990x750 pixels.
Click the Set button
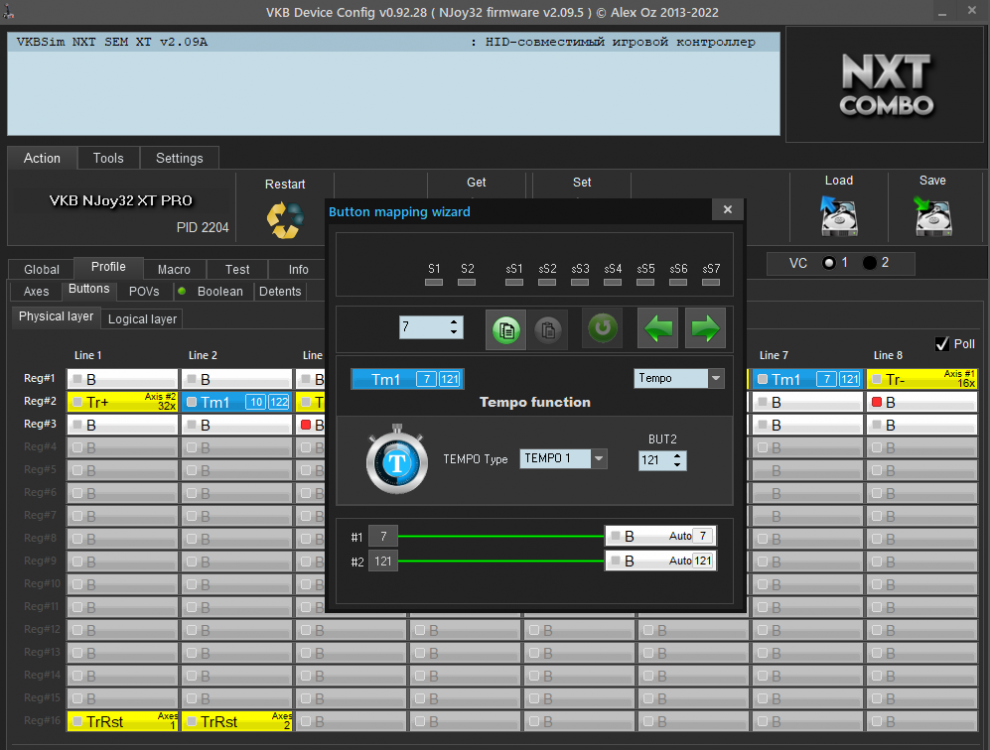pos(581,183)
